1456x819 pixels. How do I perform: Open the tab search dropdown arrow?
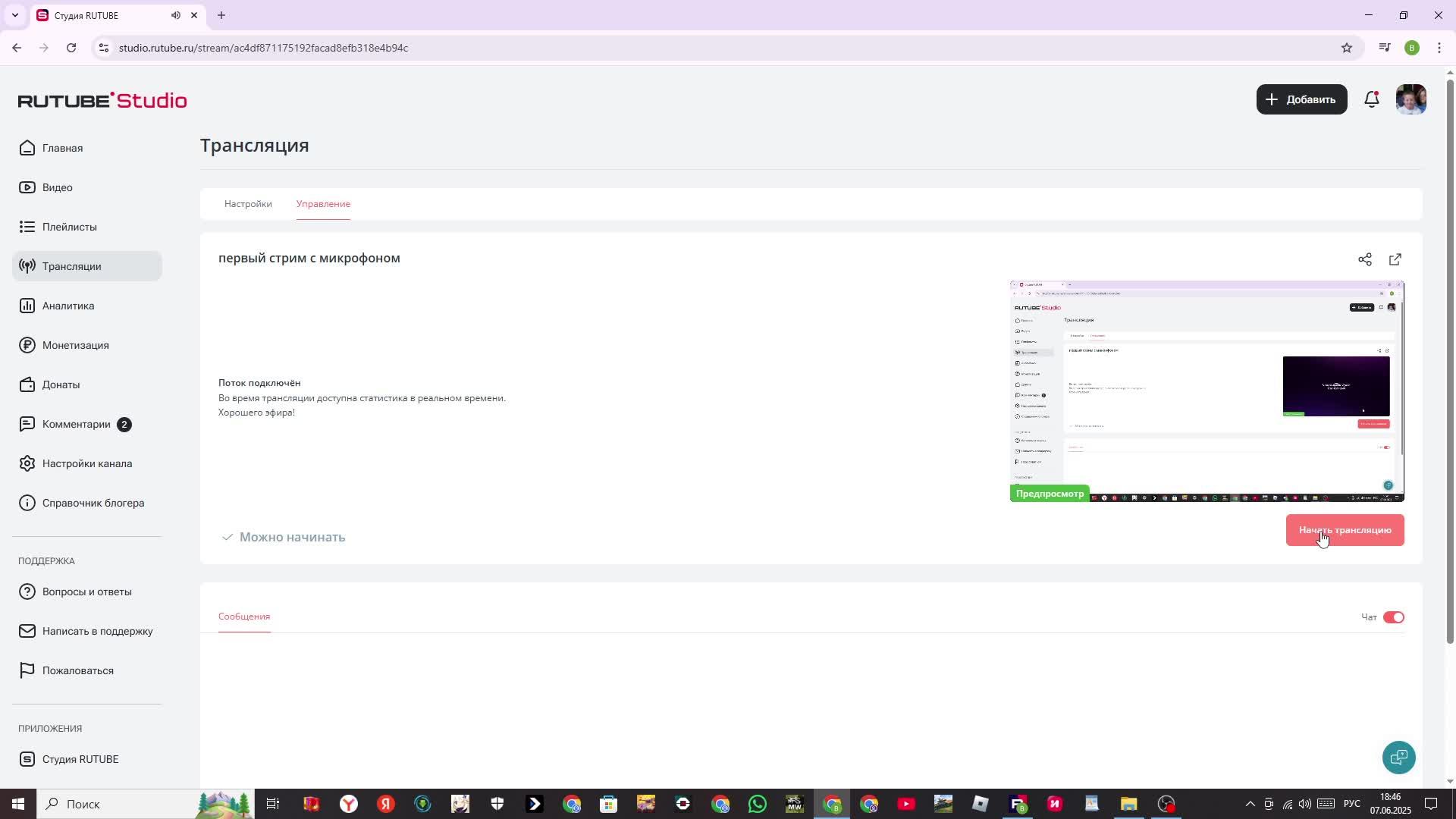[x=14, y=15]
